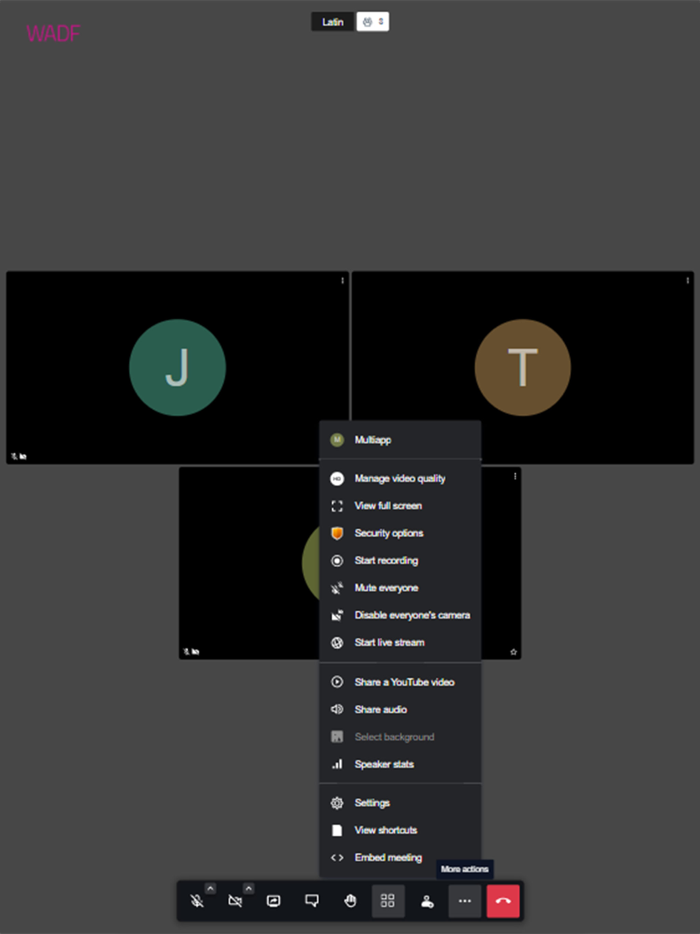Screen dimensions: 700x934
Task: Click the Multiapp avatar circle
Action: point(337,440)
